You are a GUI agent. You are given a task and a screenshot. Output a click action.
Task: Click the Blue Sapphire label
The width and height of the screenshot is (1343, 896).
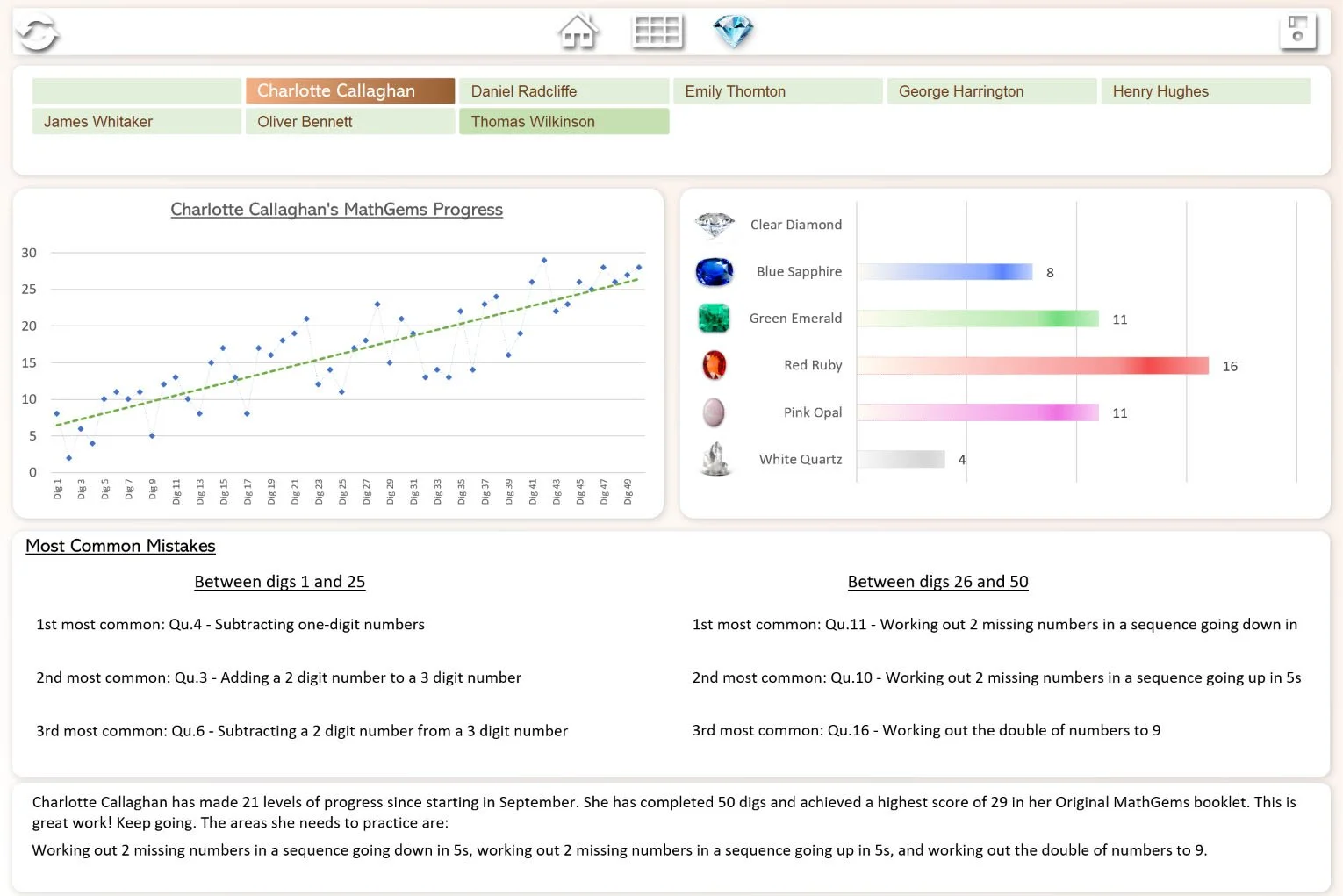[x=799, y=272]
